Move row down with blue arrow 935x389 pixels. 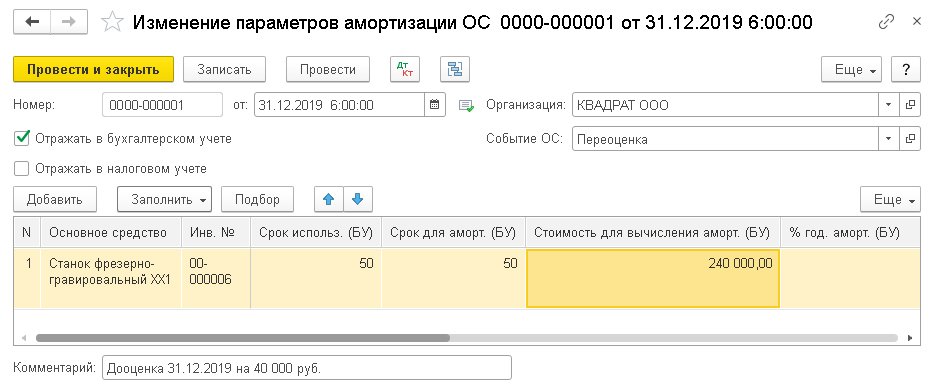358,199
